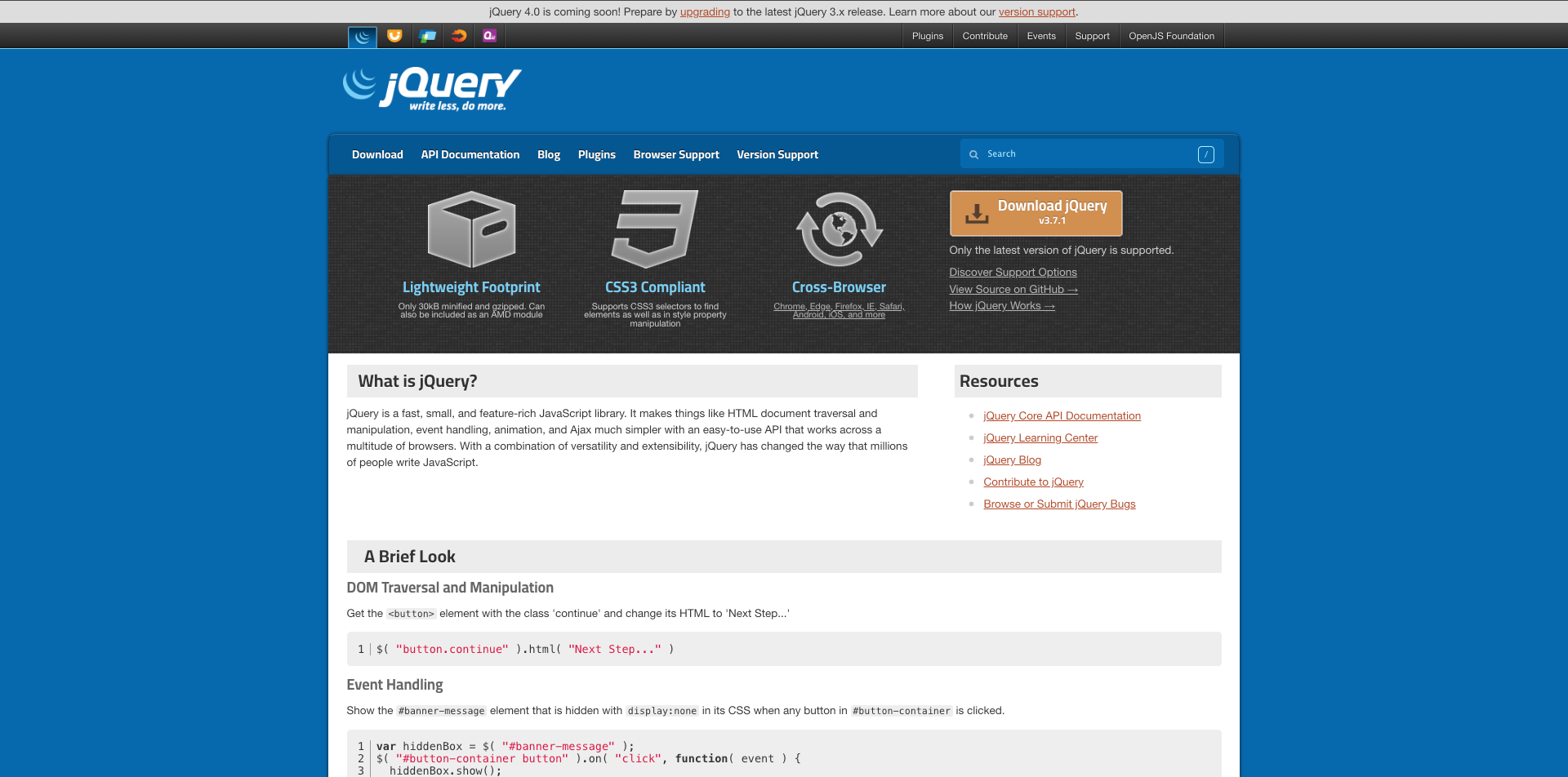Open How jQuery Works link
Screen dimensions: 1568x777
click(1002, 305)
